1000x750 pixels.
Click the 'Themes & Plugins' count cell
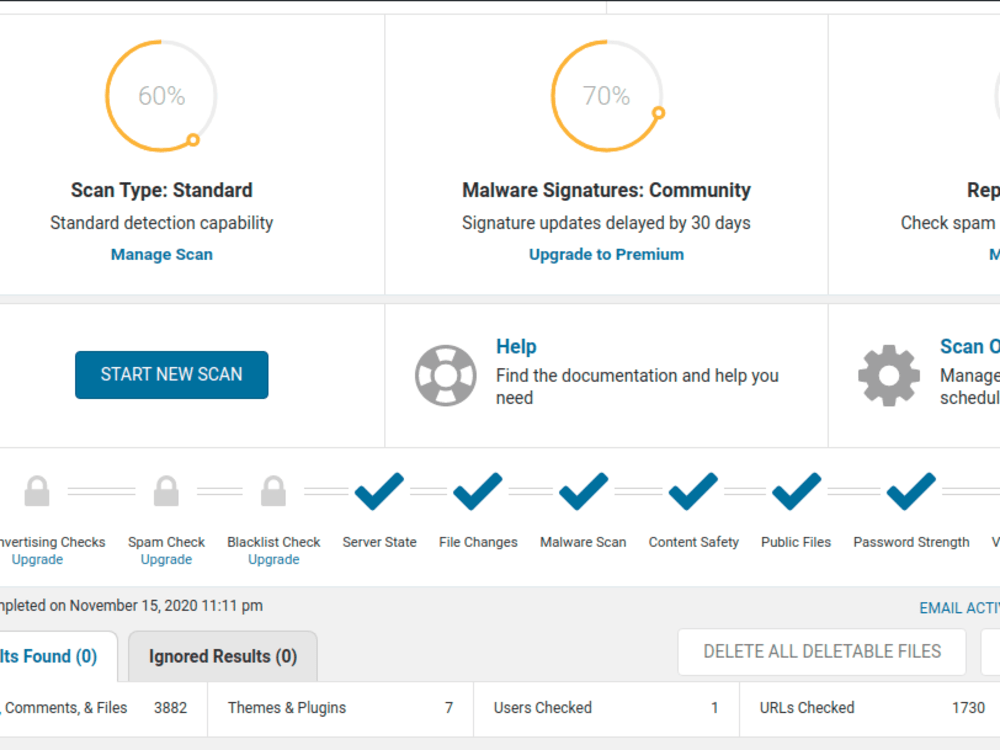tap(341, 708)
